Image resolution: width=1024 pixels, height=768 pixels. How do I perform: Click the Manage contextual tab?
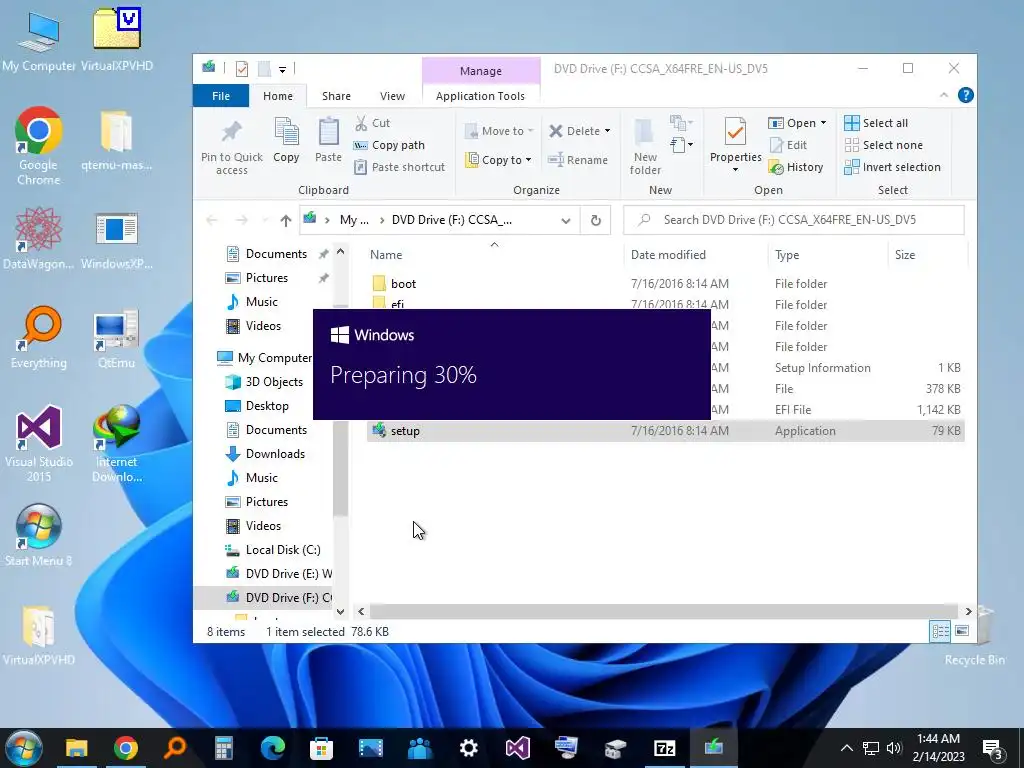481,71
